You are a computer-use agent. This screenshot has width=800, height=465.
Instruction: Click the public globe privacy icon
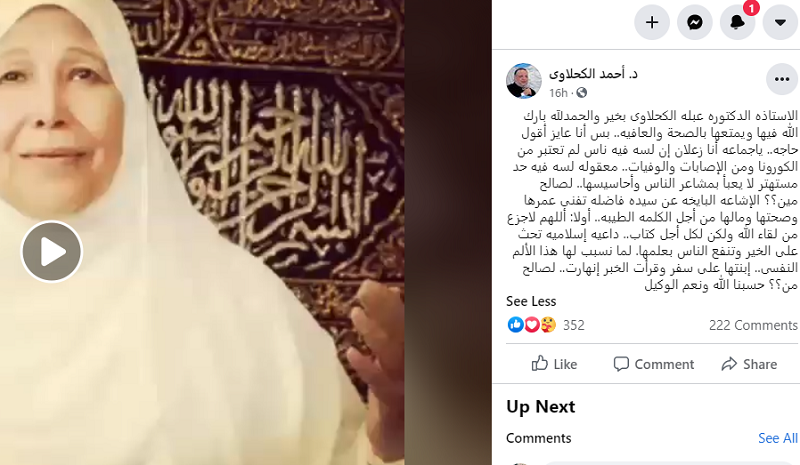(581, 92)
